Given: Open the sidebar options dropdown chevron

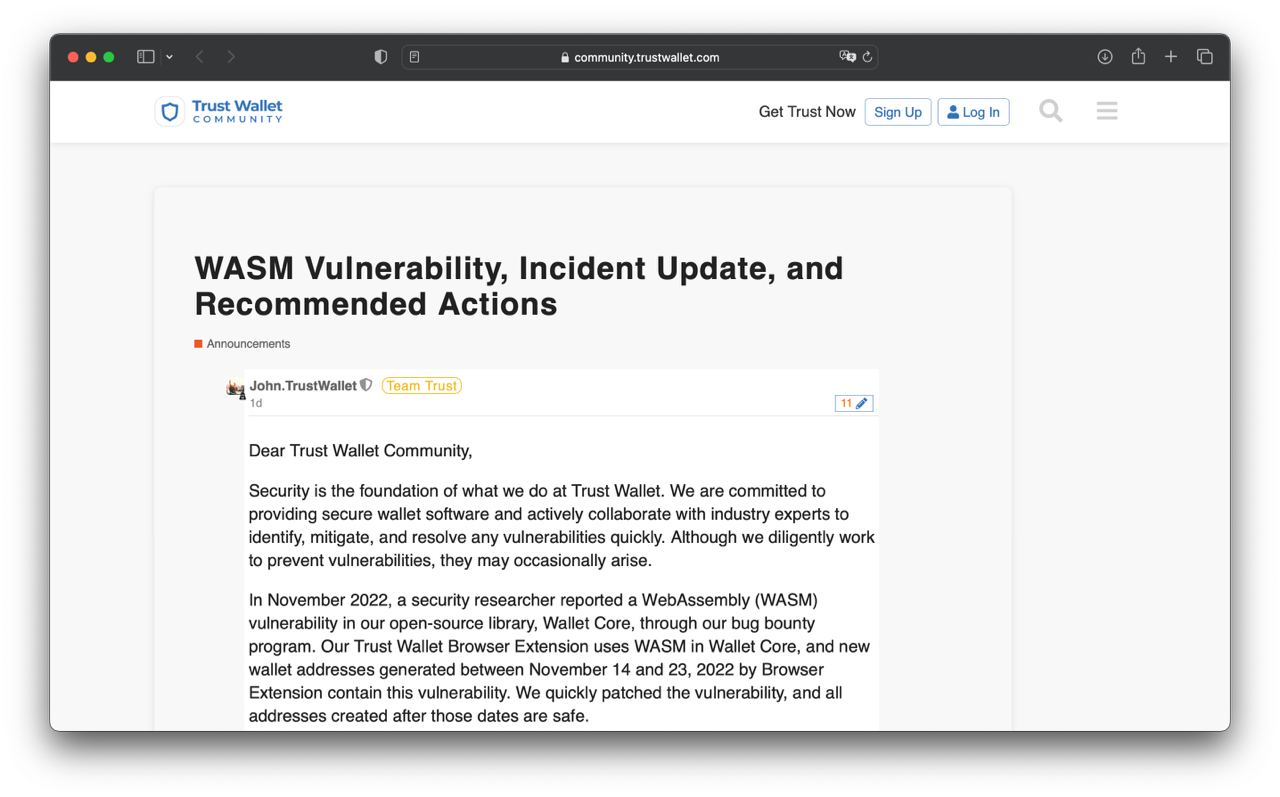Looking at the screenshot, I should pyautogui.click(x=169, y=57).
